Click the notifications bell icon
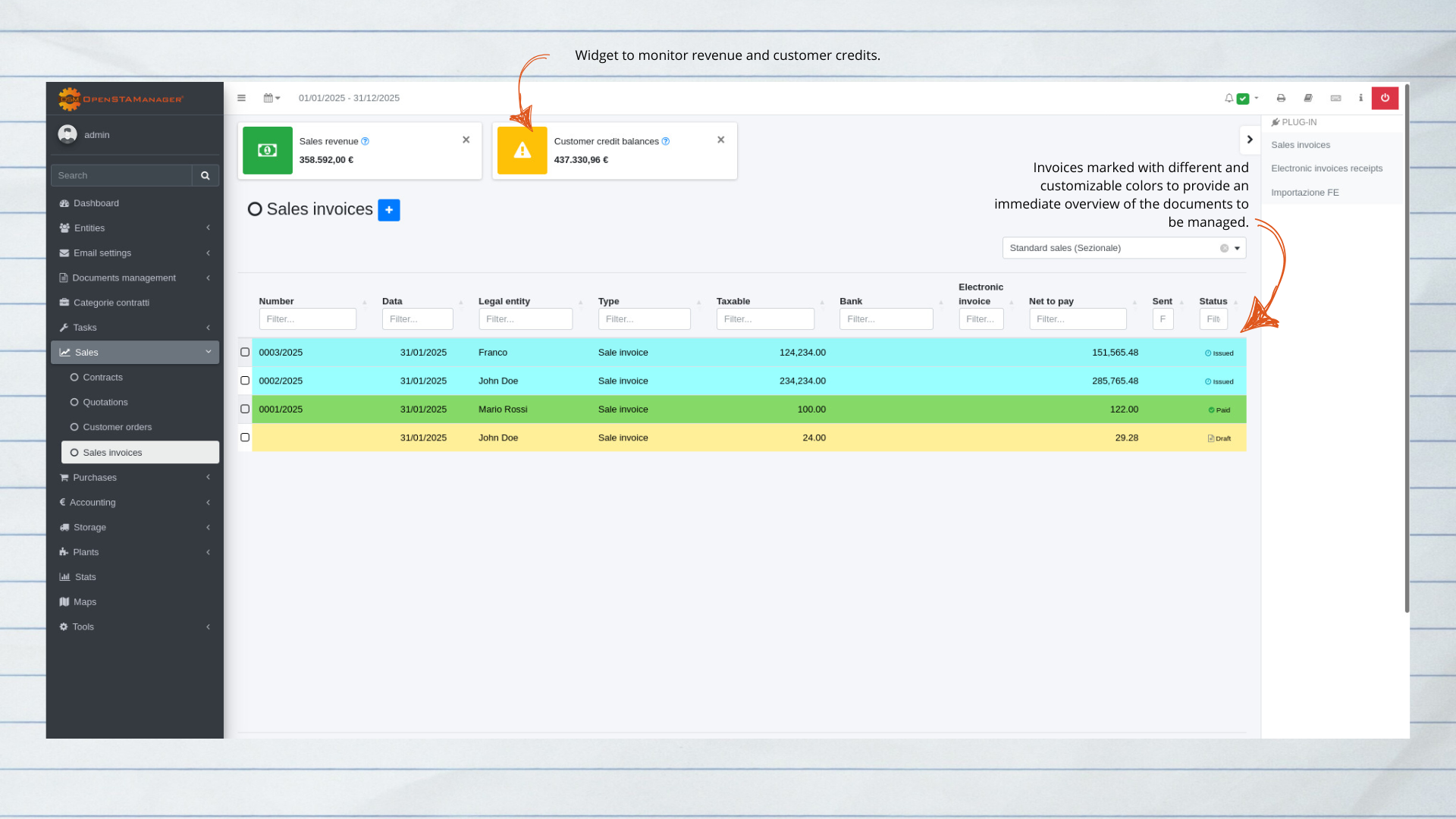 click(1228, 98)
